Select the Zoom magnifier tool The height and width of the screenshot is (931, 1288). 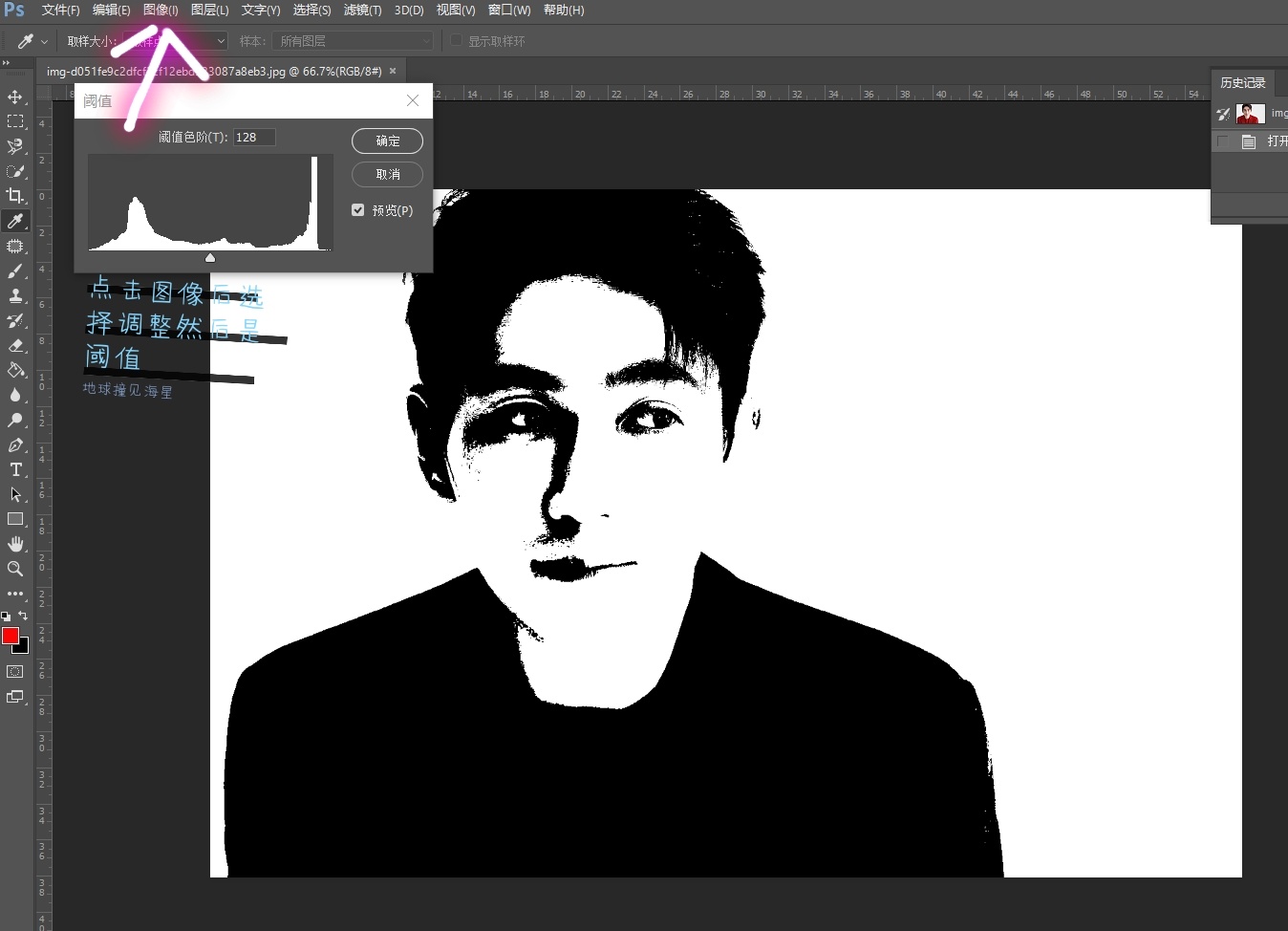tap(15, 569)
